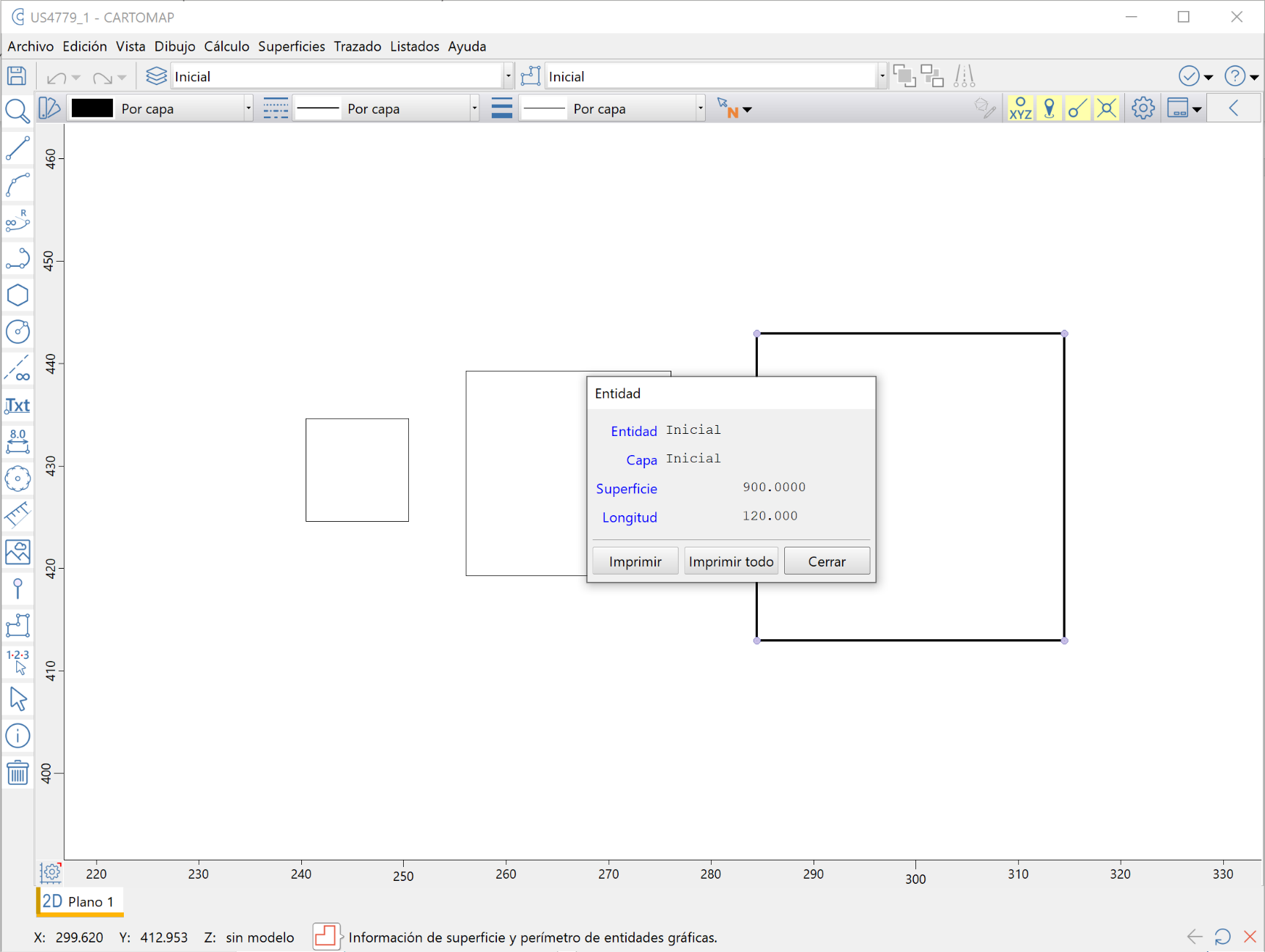This screenshot has width=1265, height=952.
Task: Select the Txt text tool
Action: pos(18,405)
